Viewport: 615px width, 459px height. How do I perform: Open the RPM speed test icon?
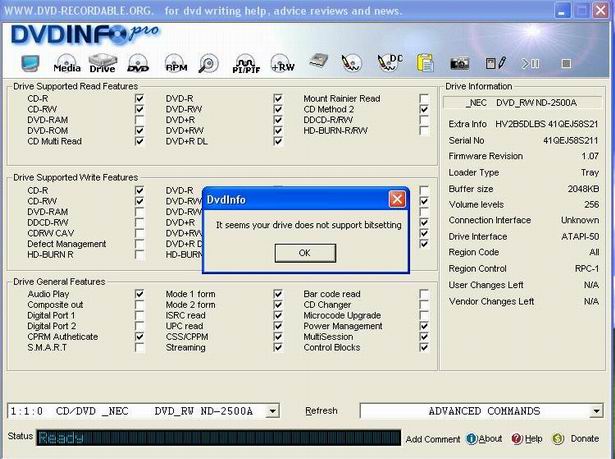click(x=176, y=63)
